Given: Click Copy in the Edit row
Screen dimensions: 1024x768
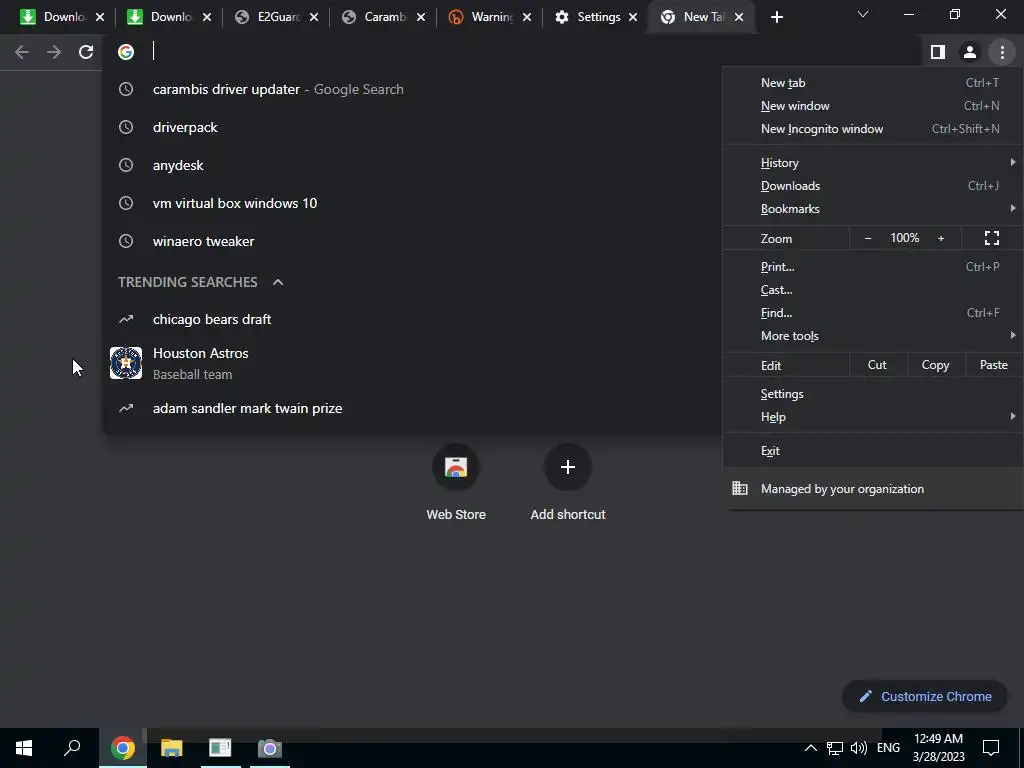Looking at the screenshot, I should tap(935, 365).
